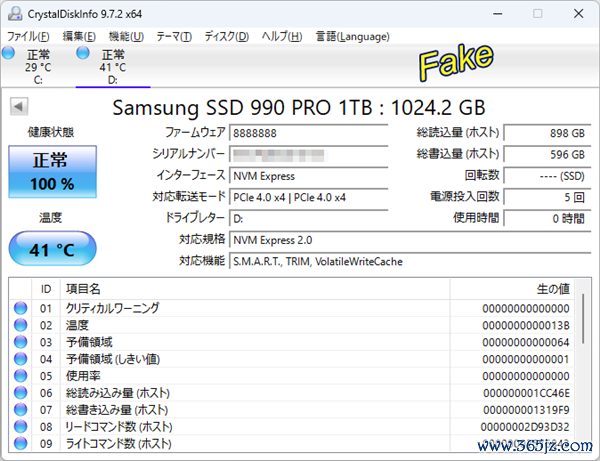Click the interface field NVM Express
Viewport: 600px width, 461px height.
coord(308,176)
